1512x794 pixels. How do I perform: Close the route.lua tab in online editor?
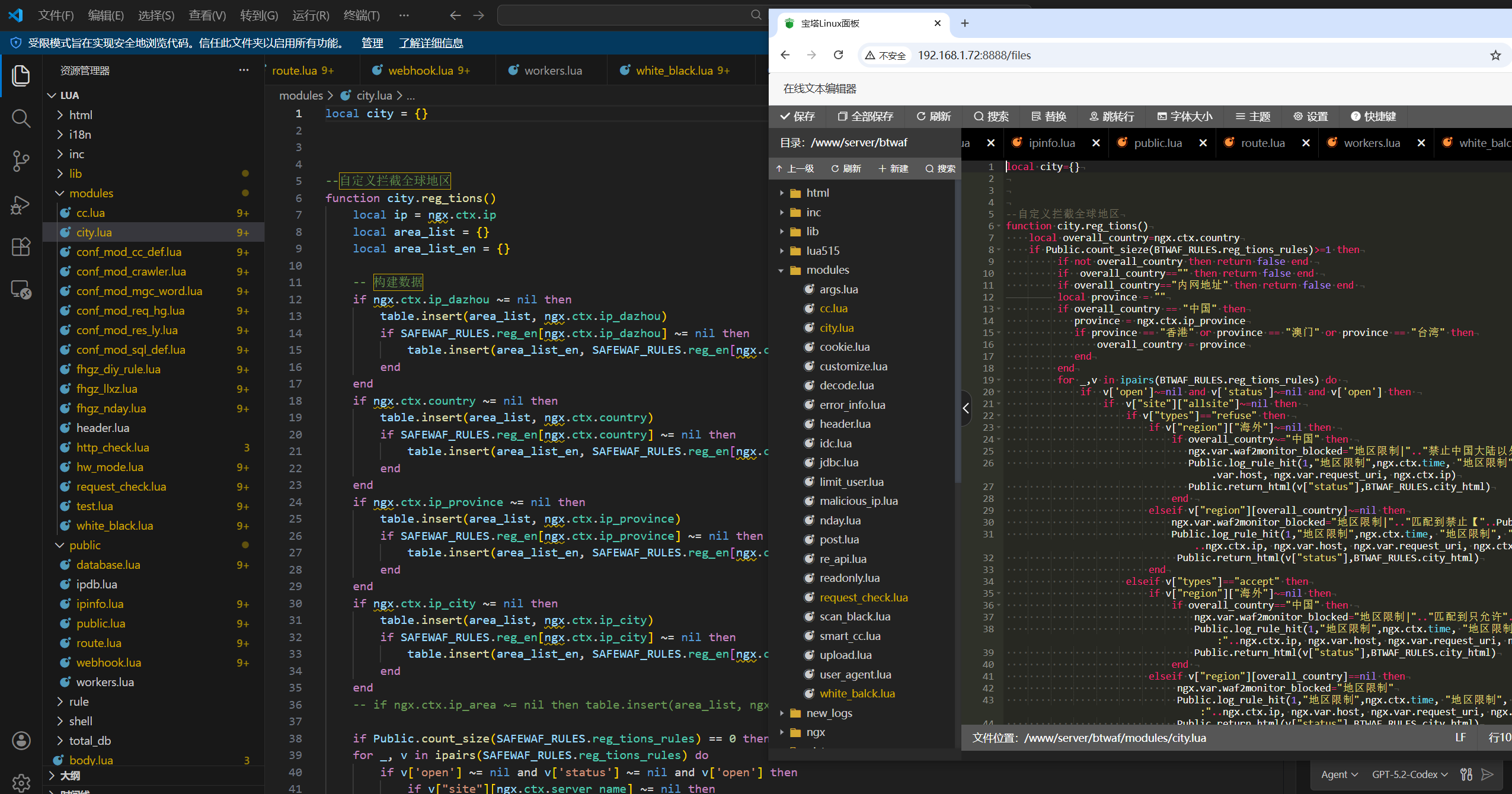(1306, 143)
